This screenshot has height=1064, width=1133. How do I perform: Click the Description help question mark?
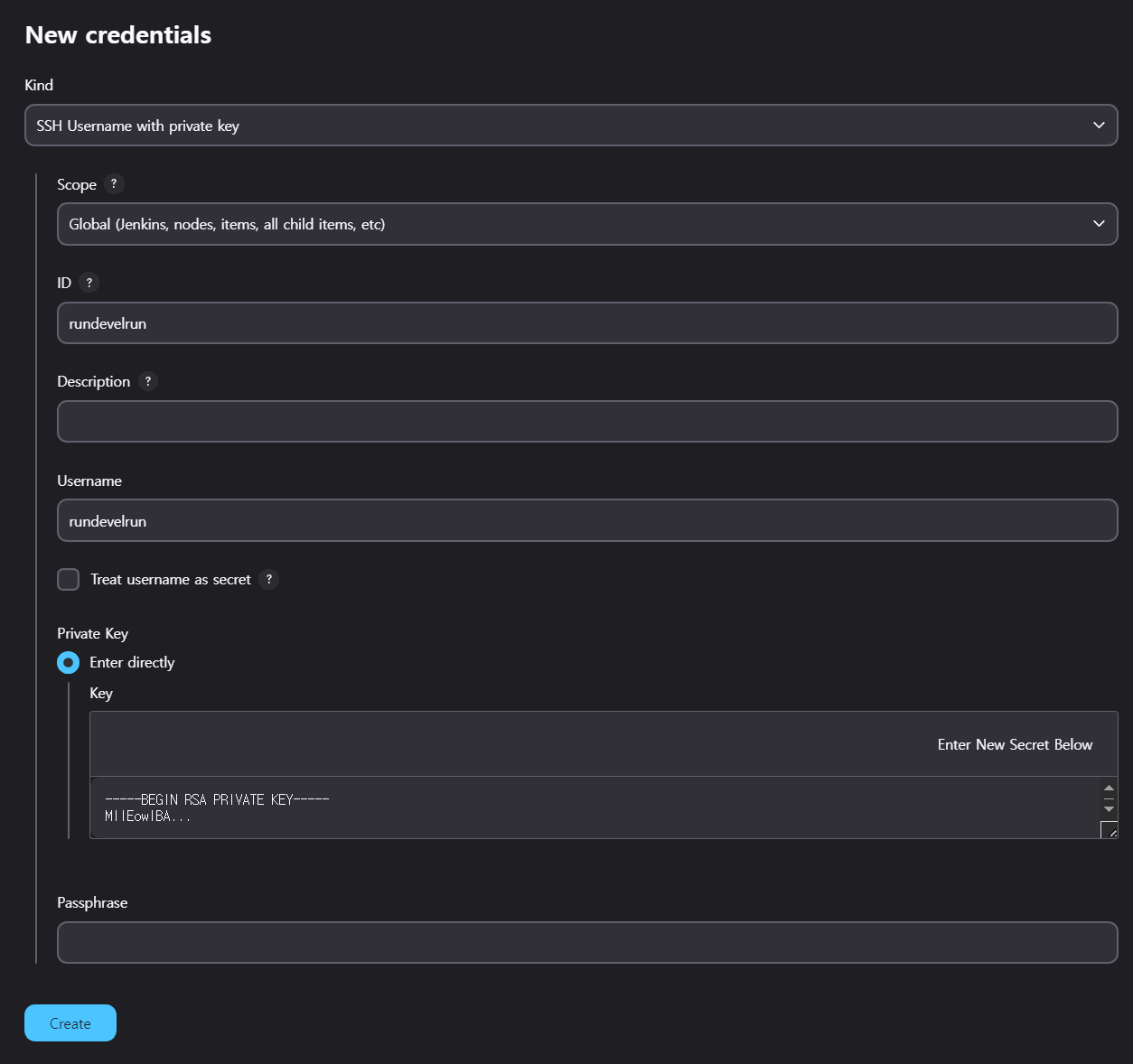point(148,381)
